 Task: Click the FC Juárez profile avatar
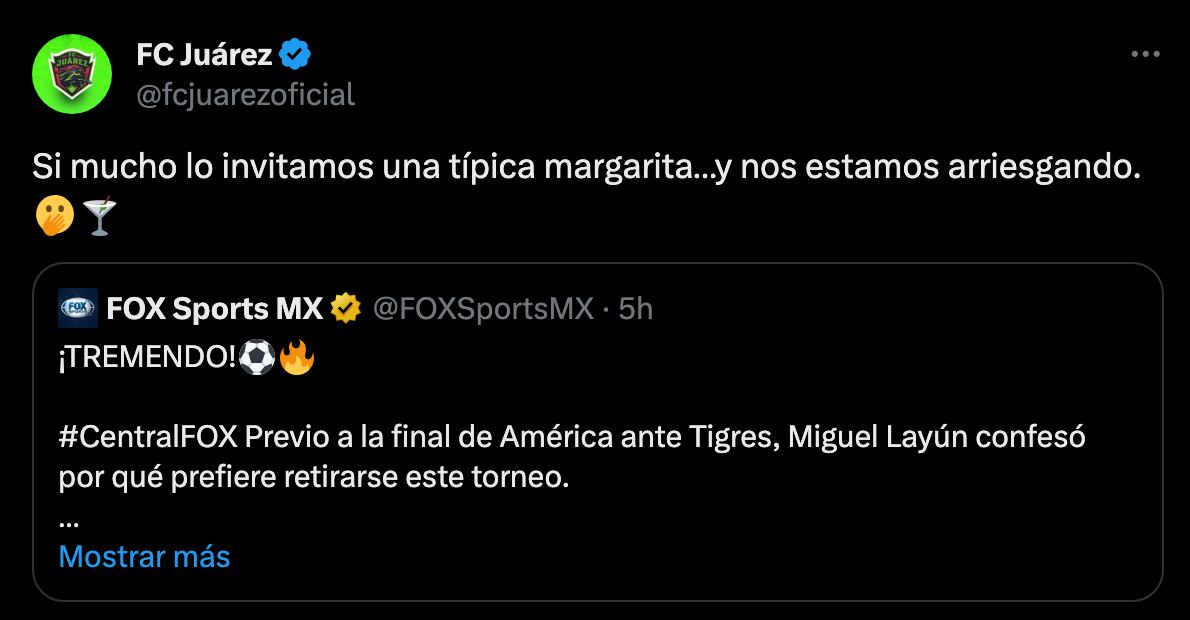(72, 73)
